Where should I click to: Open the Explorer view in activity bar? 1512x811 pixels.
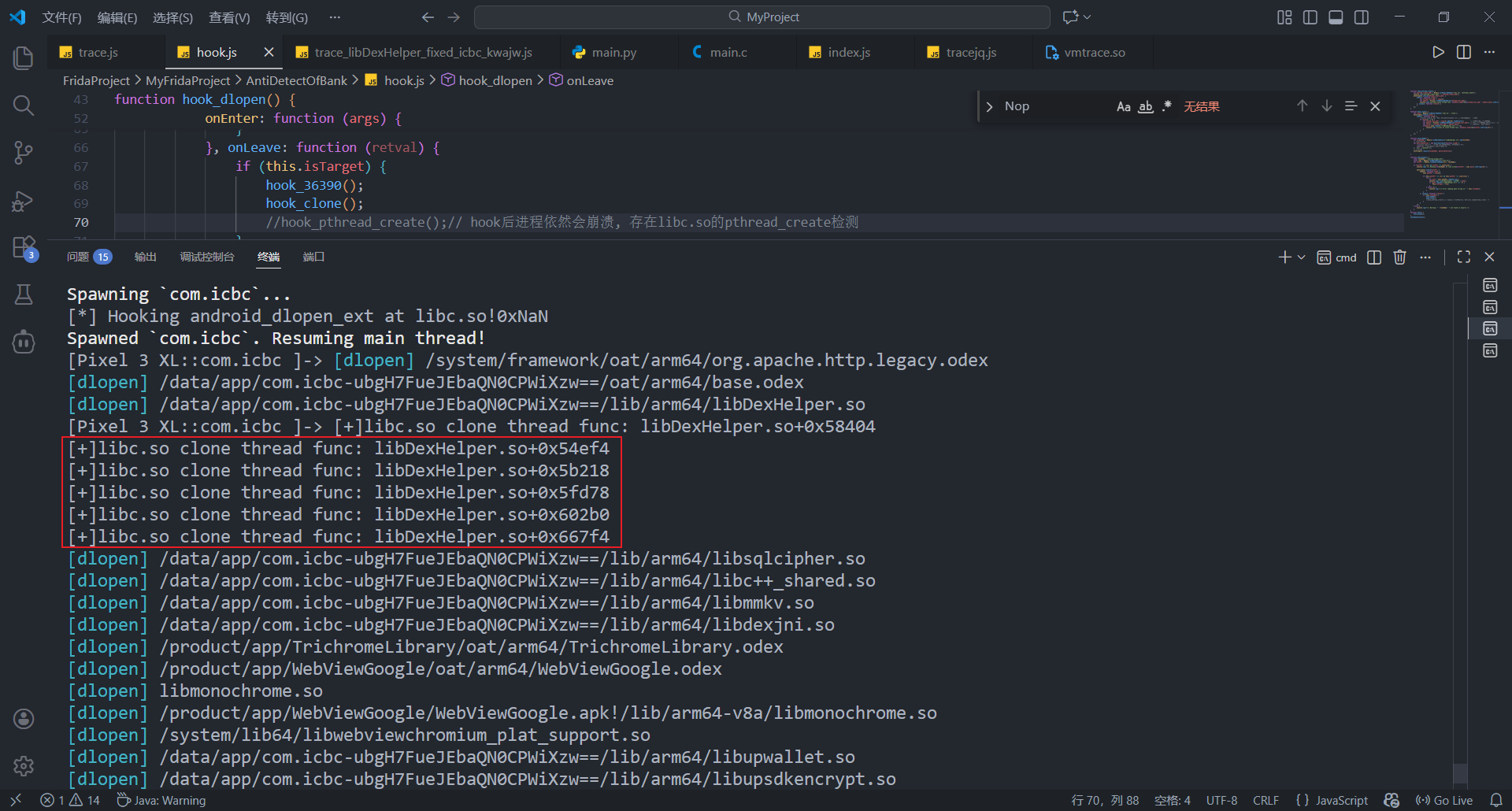24,57
